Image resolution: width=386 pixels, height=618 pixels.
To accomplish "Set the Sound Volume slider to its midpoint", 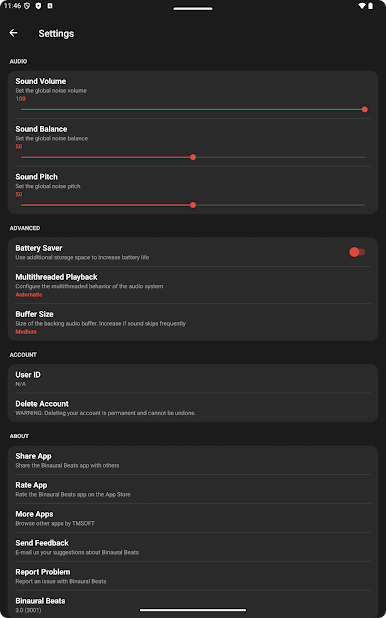I will click(193, 110).
